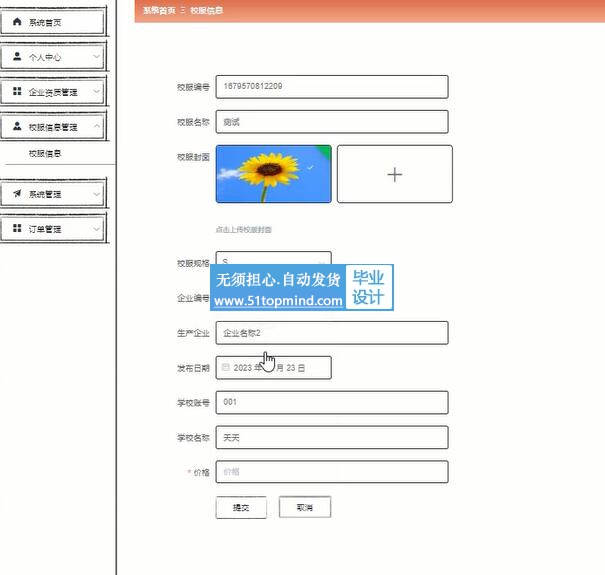The width and height of the screenshot is (605, 575).
Task: Open the 企业资质管理 menu item
Action: [53, 91]
